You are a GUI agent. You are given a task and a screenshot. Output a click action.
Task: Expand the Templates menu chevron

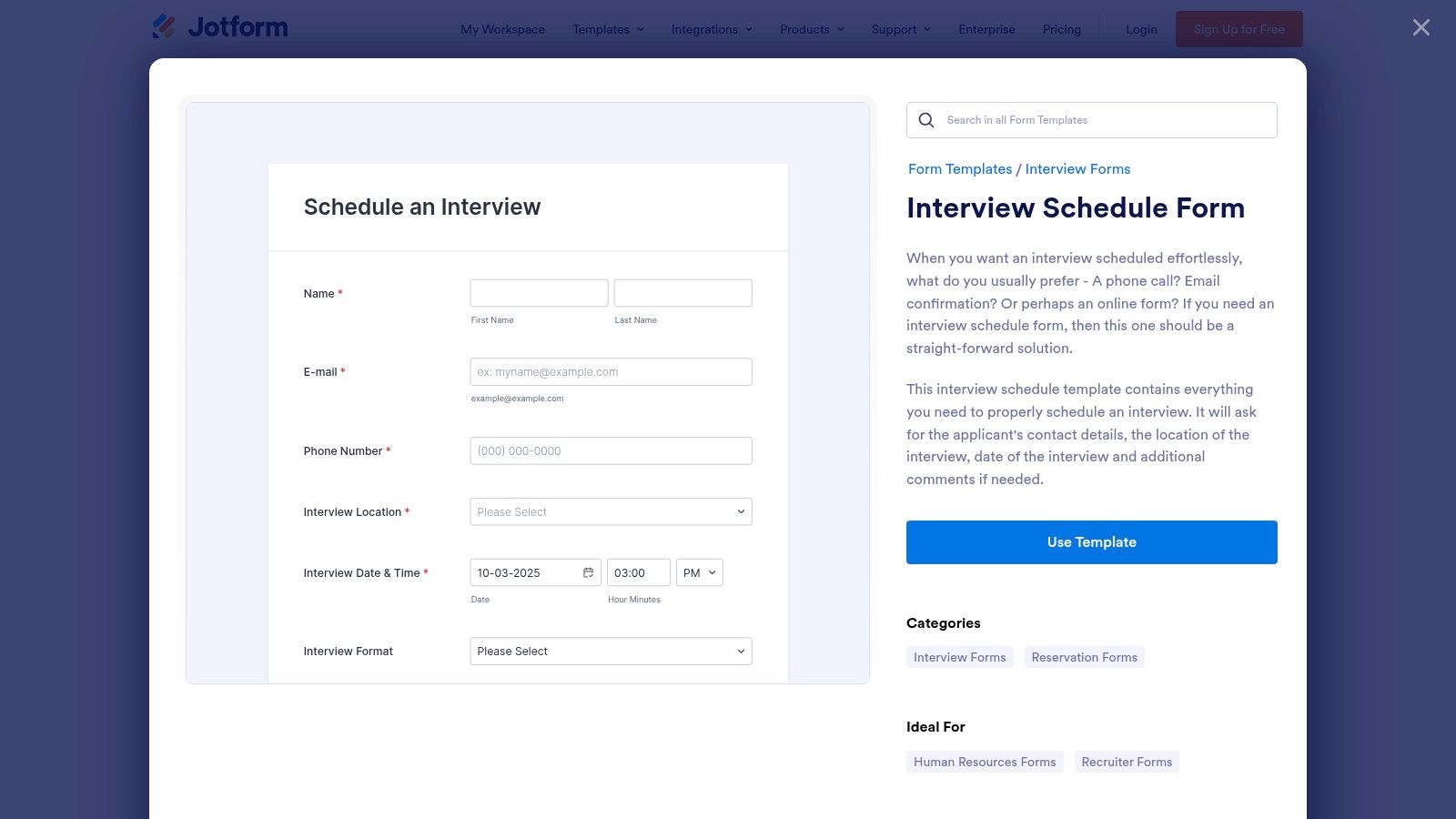click(641, 29)
